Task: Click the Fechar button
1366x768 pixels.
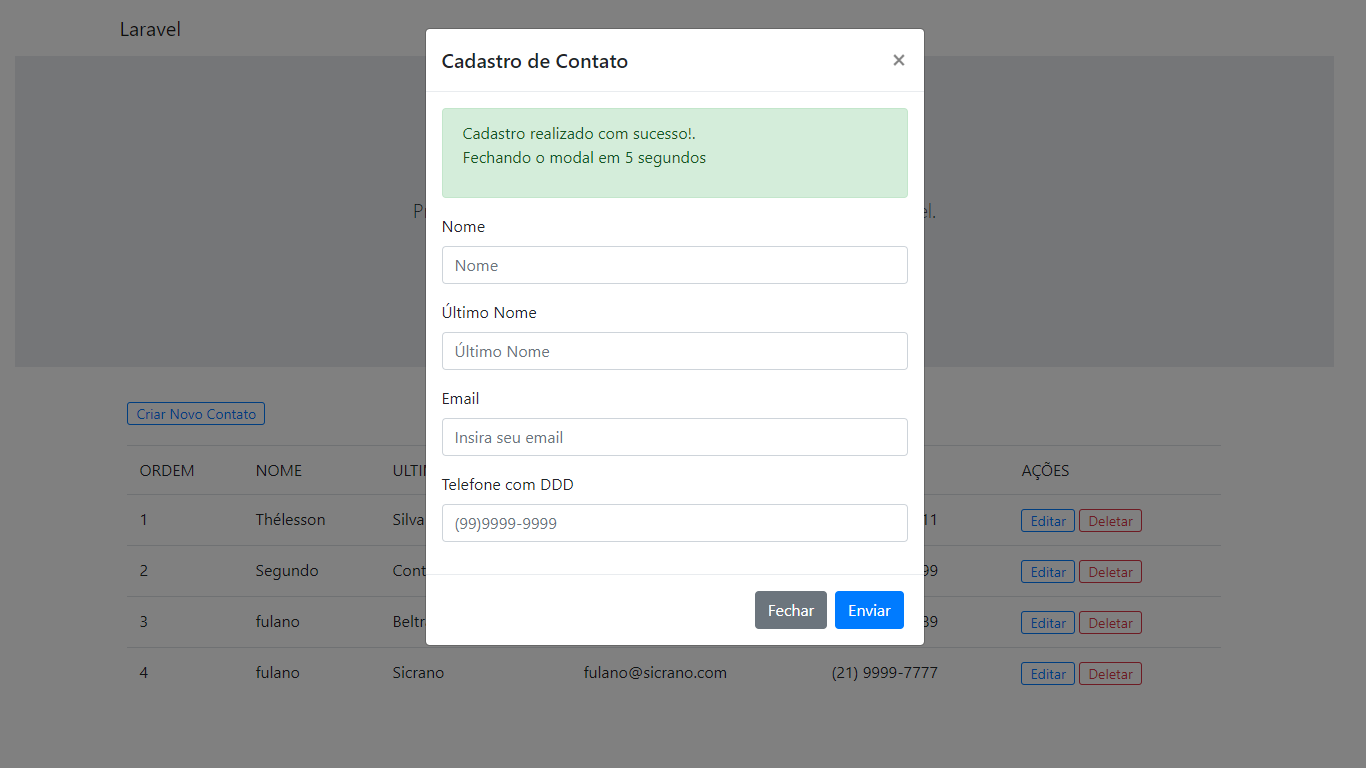Action: point(791,610)
